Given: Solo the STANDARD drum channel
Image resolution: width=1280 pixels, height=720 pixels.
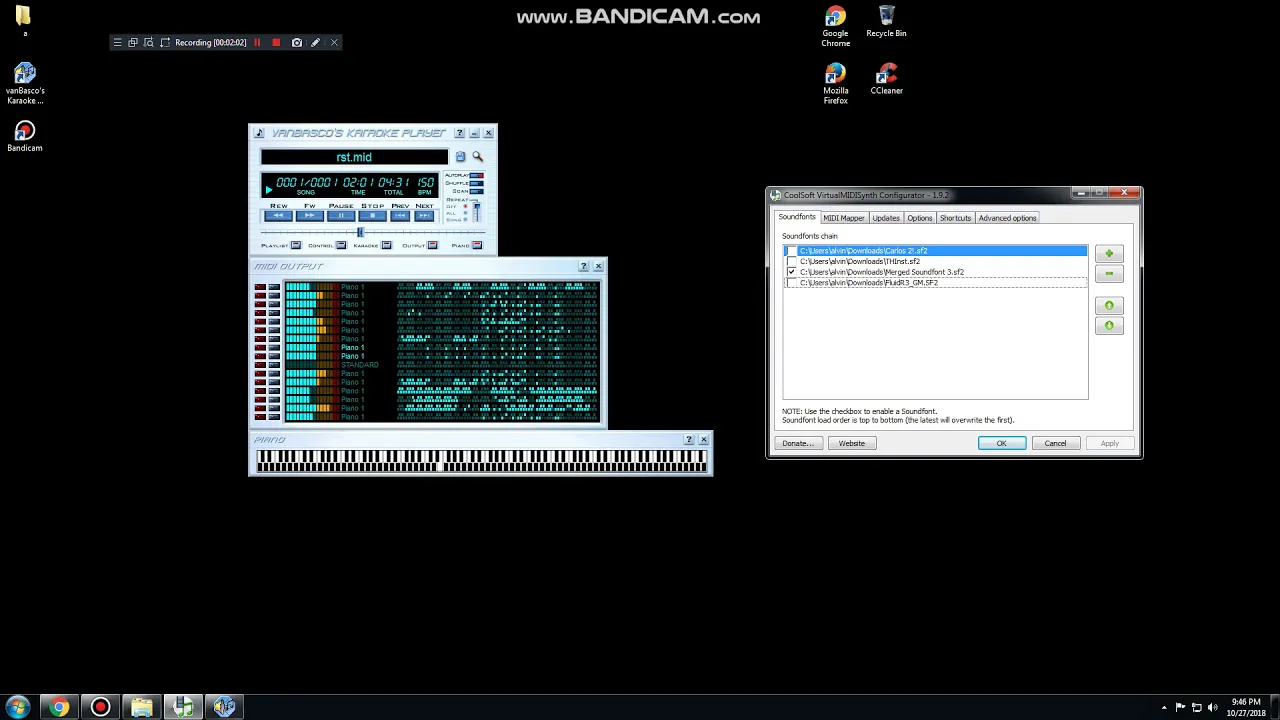Looking at the screenshot, I should 274,365.
